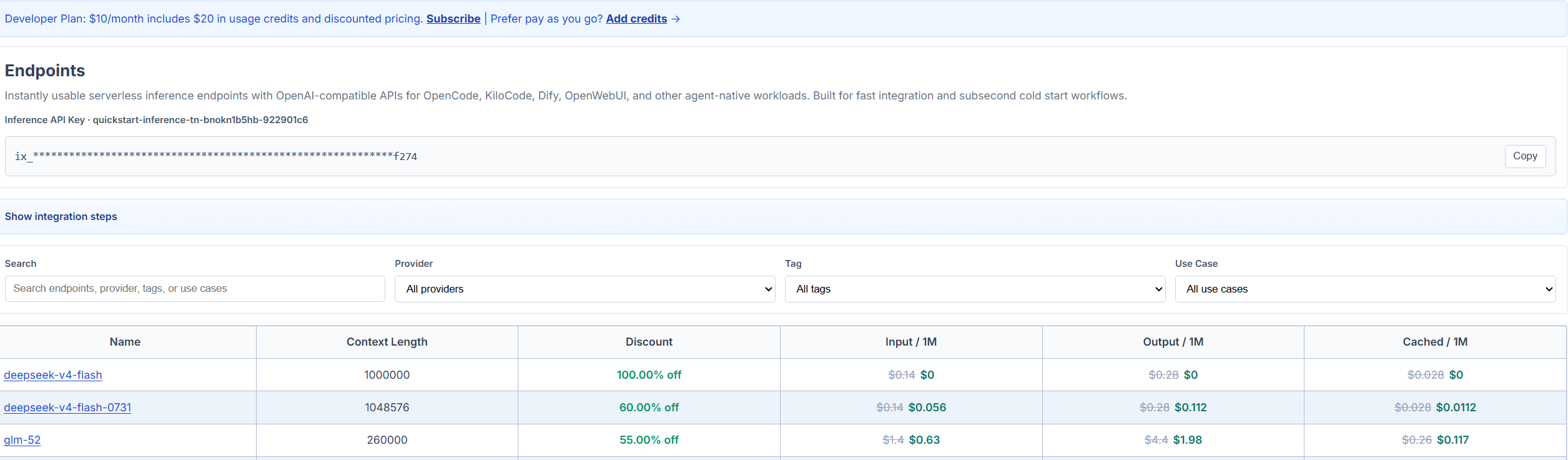Click the $0.112 output price
1568x460 pixels.
point(1191,407)
